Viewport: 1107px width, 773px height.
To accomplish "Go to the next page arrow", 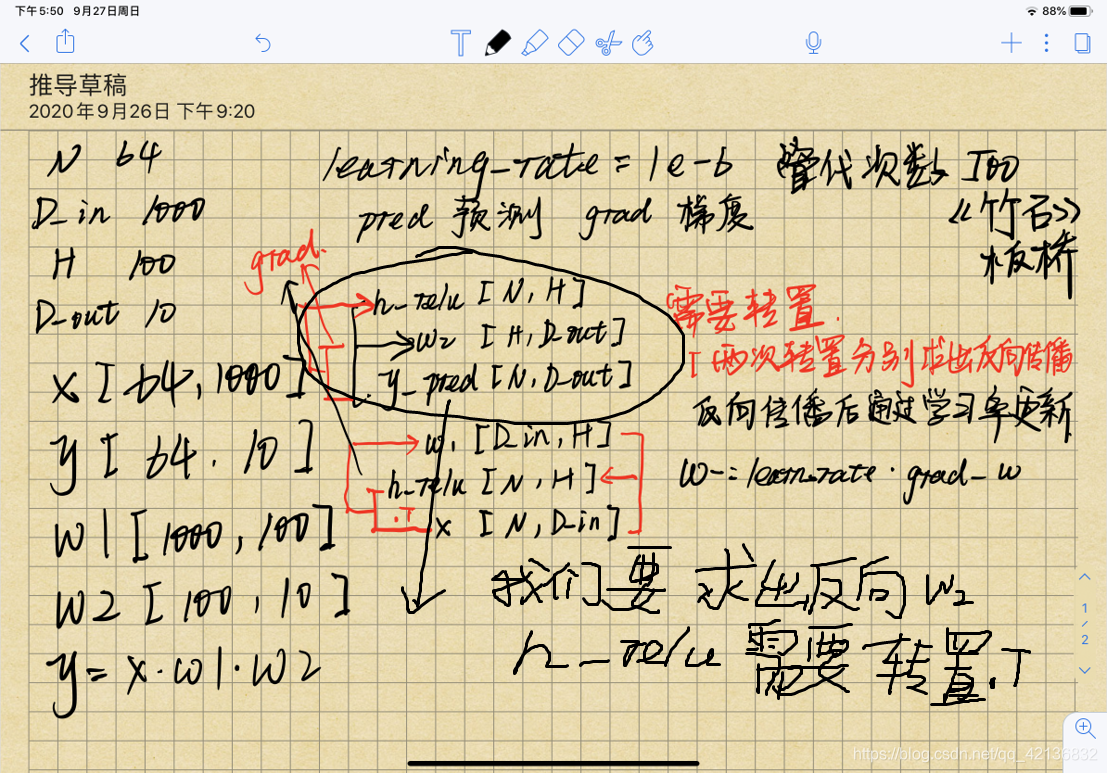I will pyautogui.click(x=1084, y=670).
